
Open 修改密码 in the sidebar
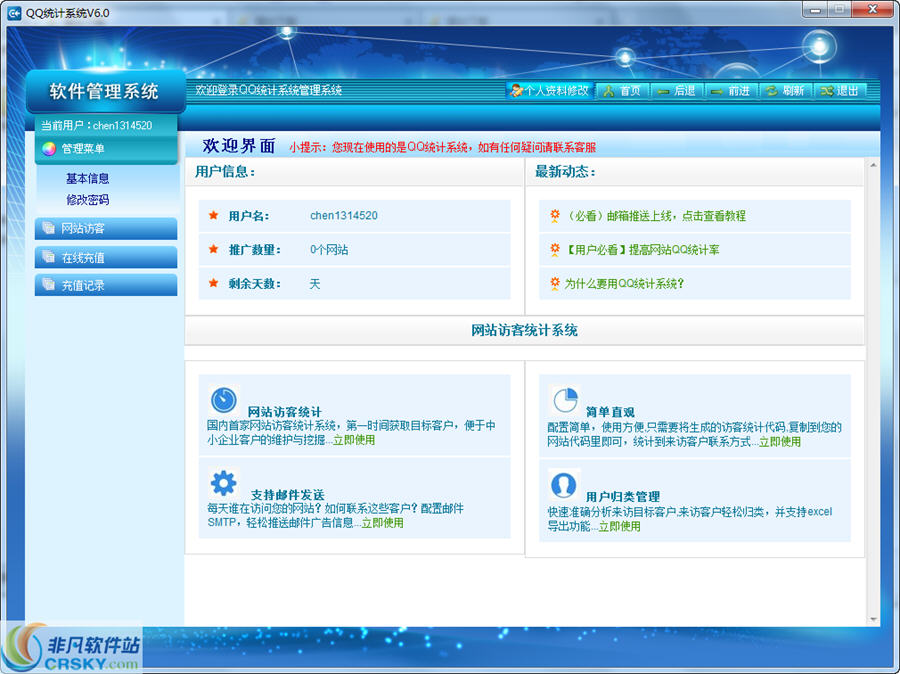click(x=87, y=200)
